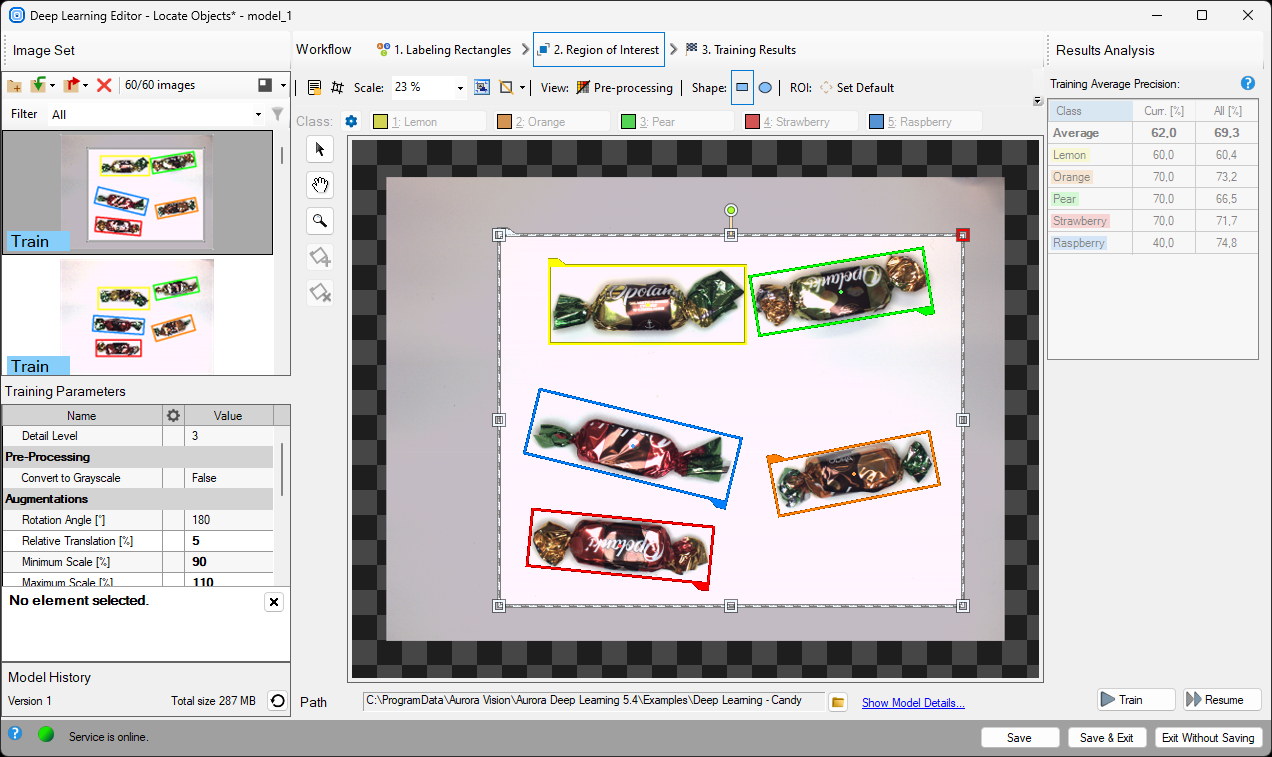Click the add images folder icon
The width and height of the screenshot is (1272, 757).
click(x=14, y=86)
